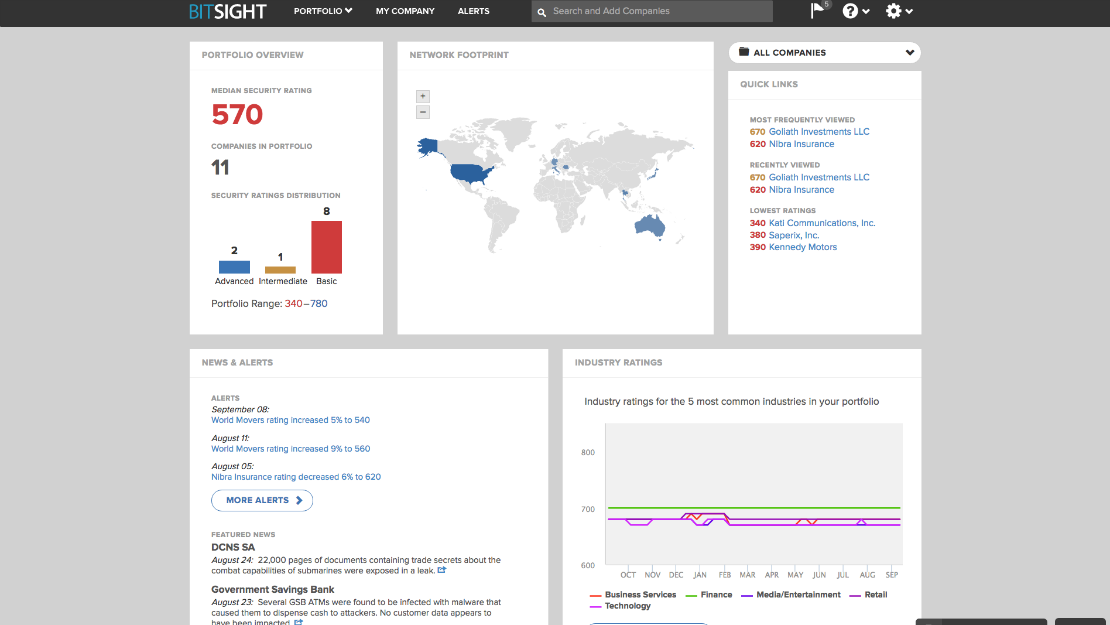Click the Industry Ratings panel heading
Screen dimensions: 1110x625
(x=618, y=362)
